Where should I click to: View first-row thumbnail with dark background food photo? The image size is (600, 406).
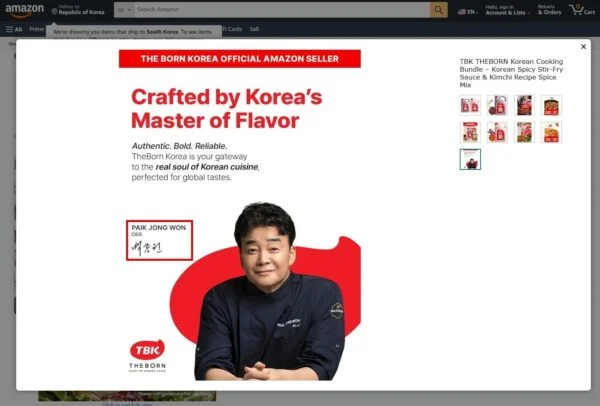pos(524,105)
